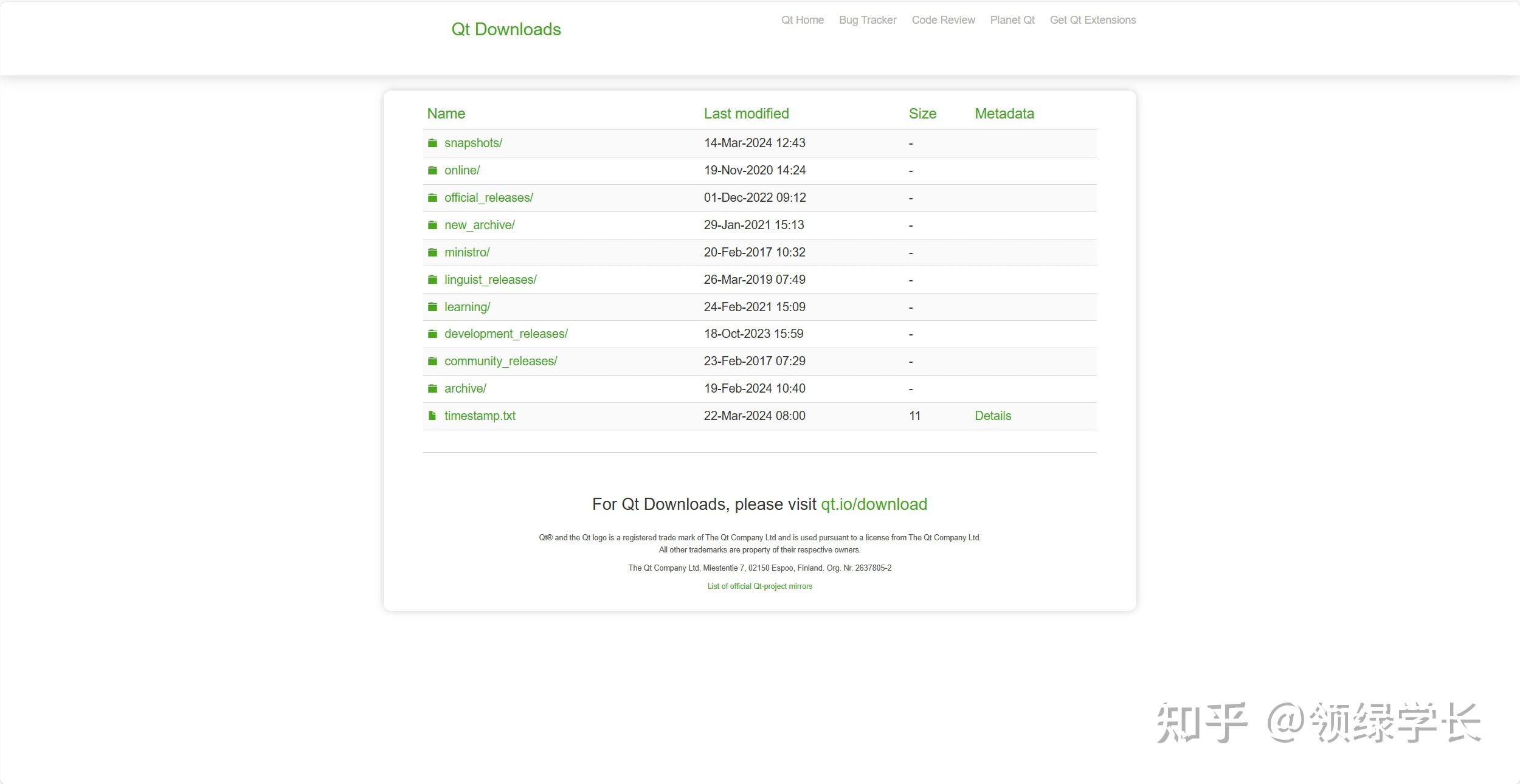Open Get Qt Extensions navigation link
Image resolution: width=1520 pixels, height=784 pixels.
click(1092, 20)
